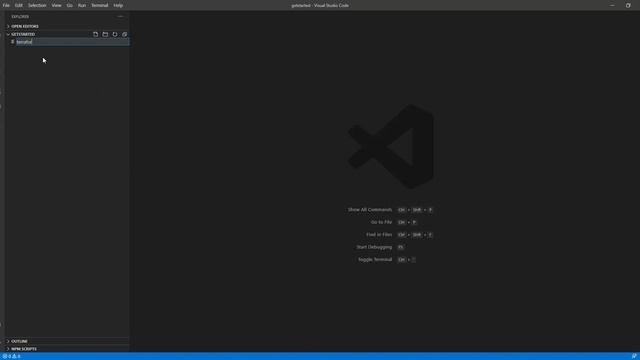Viewport: 640px width, 360px height.
Task: Click the New Folder icon
Action: [x=105, y=34]
